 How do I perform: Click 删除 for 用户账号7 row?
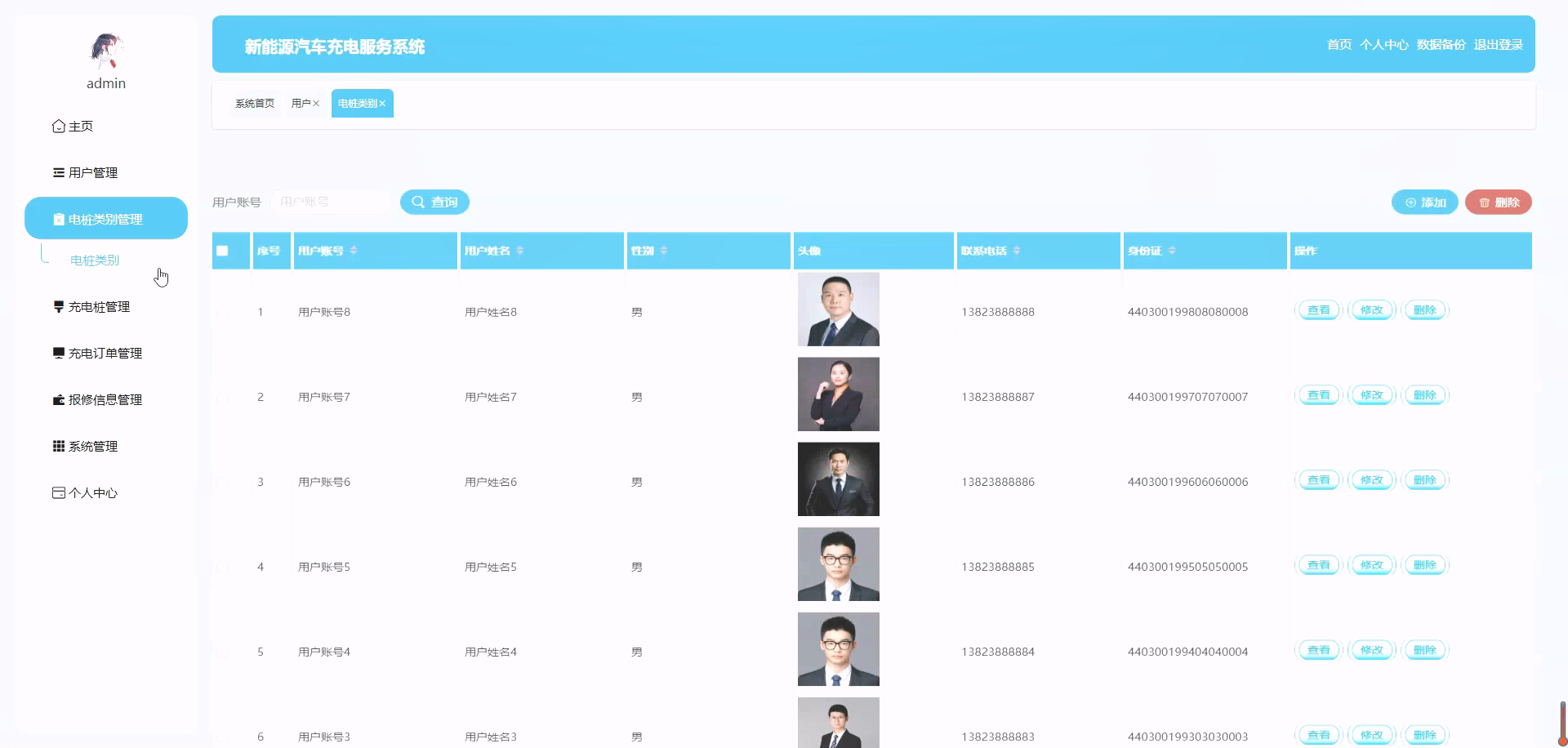[x=1425, y=395]
